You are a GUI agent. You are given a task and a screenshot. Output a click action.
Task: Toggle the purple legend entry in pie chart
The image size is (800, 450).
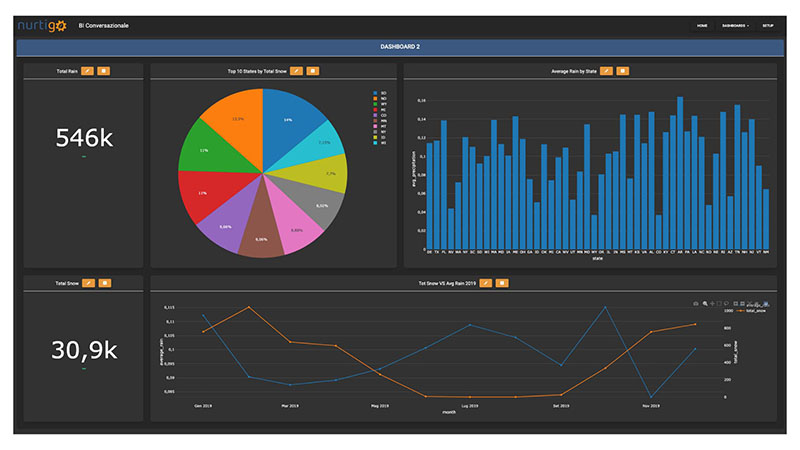[380, 115]
